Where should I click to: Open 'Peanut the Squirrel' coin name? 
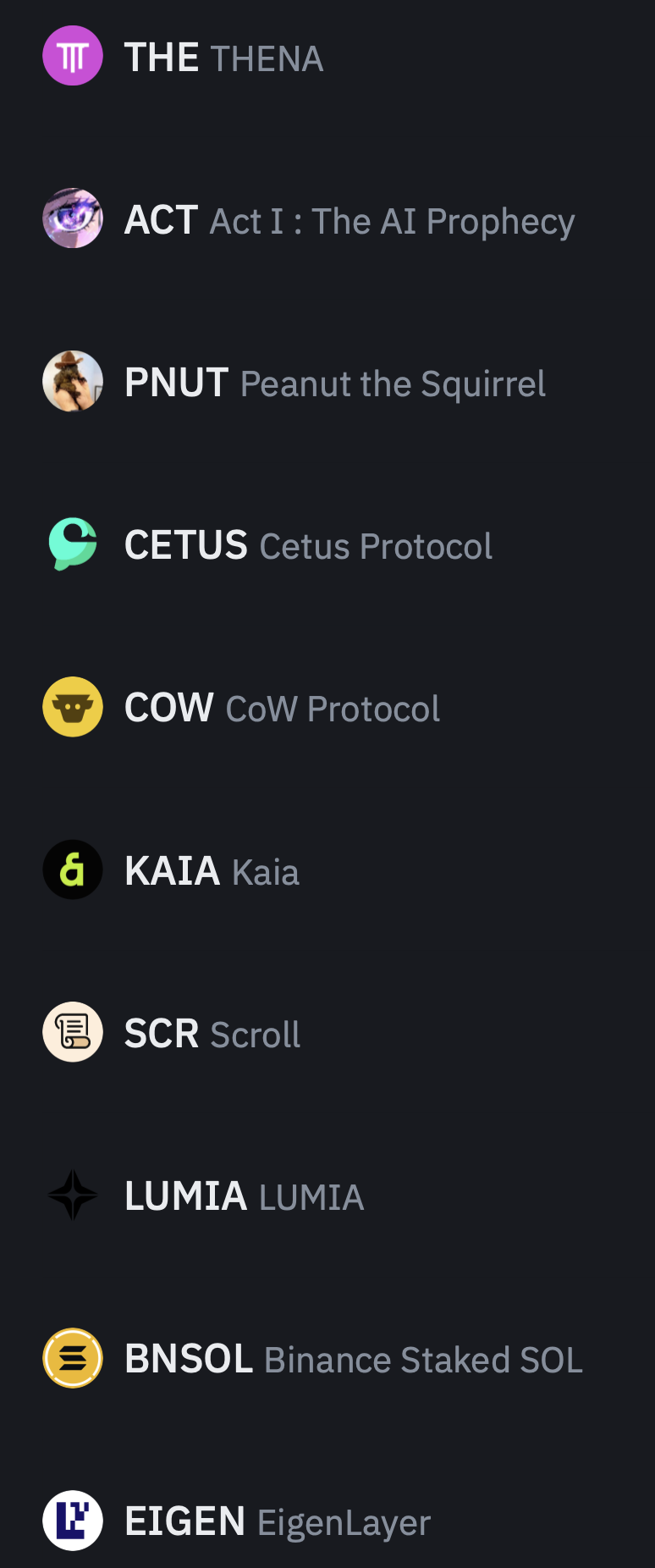[394, 384]
